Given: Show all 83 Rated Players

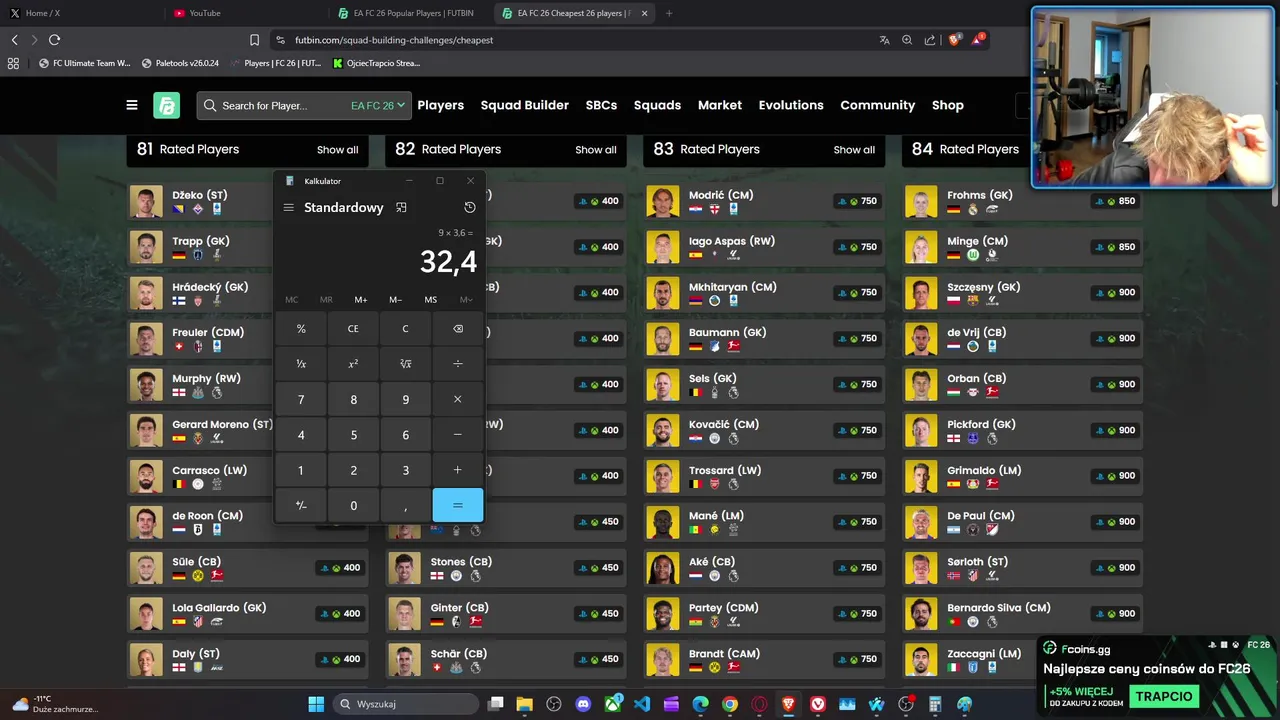Looking at the screenshot, I should 854,150.
